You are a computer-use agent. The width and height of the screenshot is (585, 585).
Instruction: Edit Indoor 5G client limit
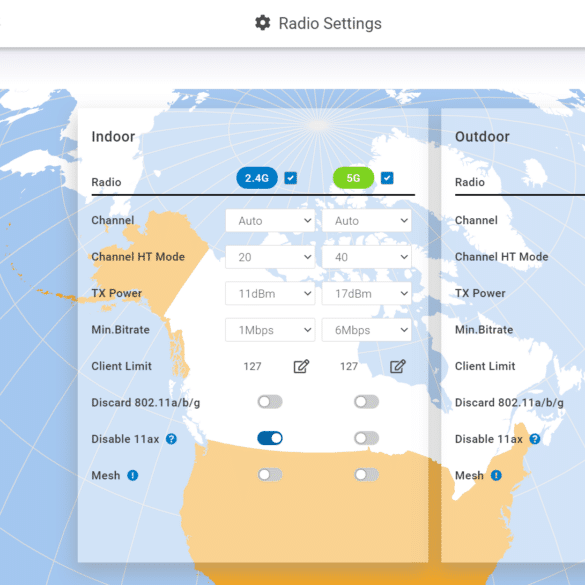(x=398, y=366)
